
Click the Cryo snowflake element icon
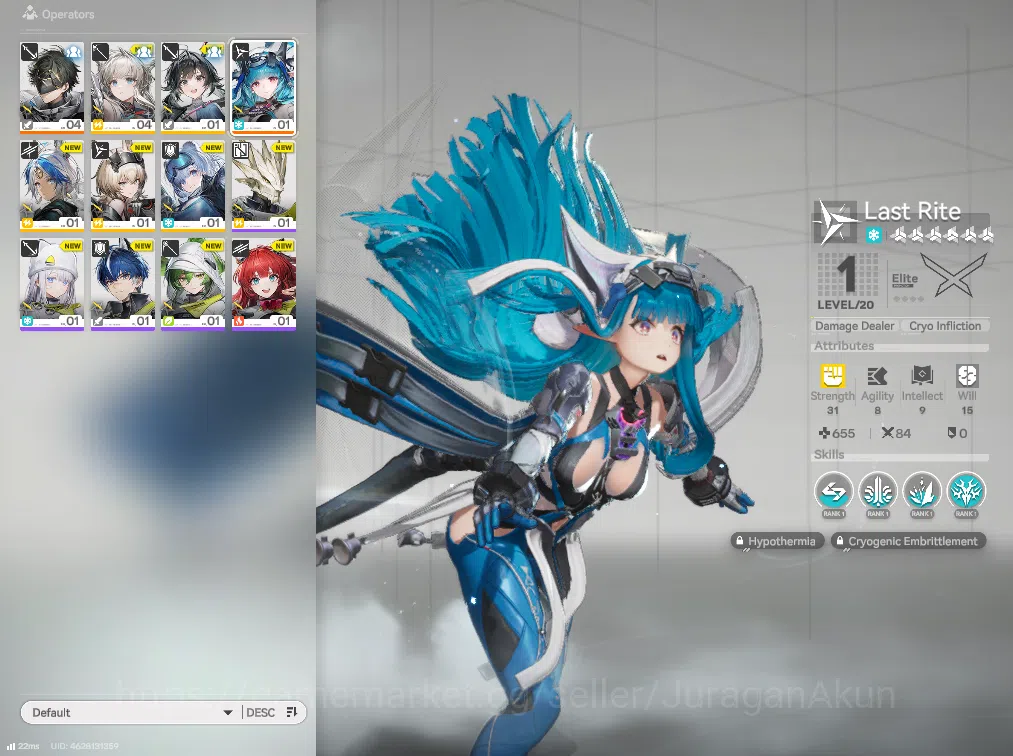(x=873, y=235)
